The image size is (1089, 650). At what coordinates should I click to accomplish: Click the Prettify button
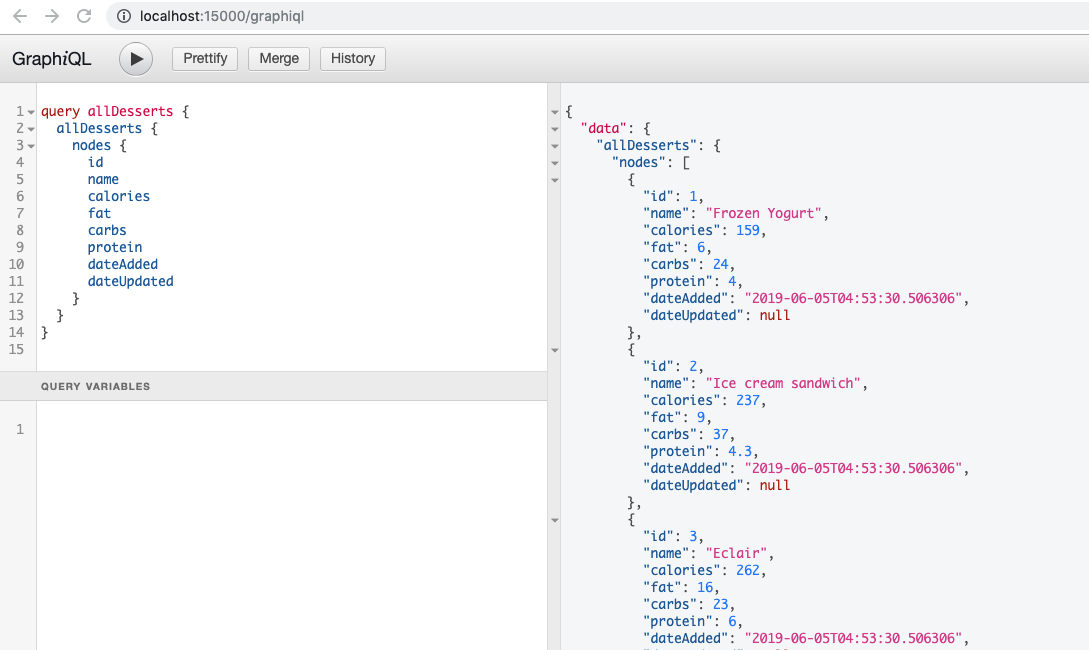[204, 58]
